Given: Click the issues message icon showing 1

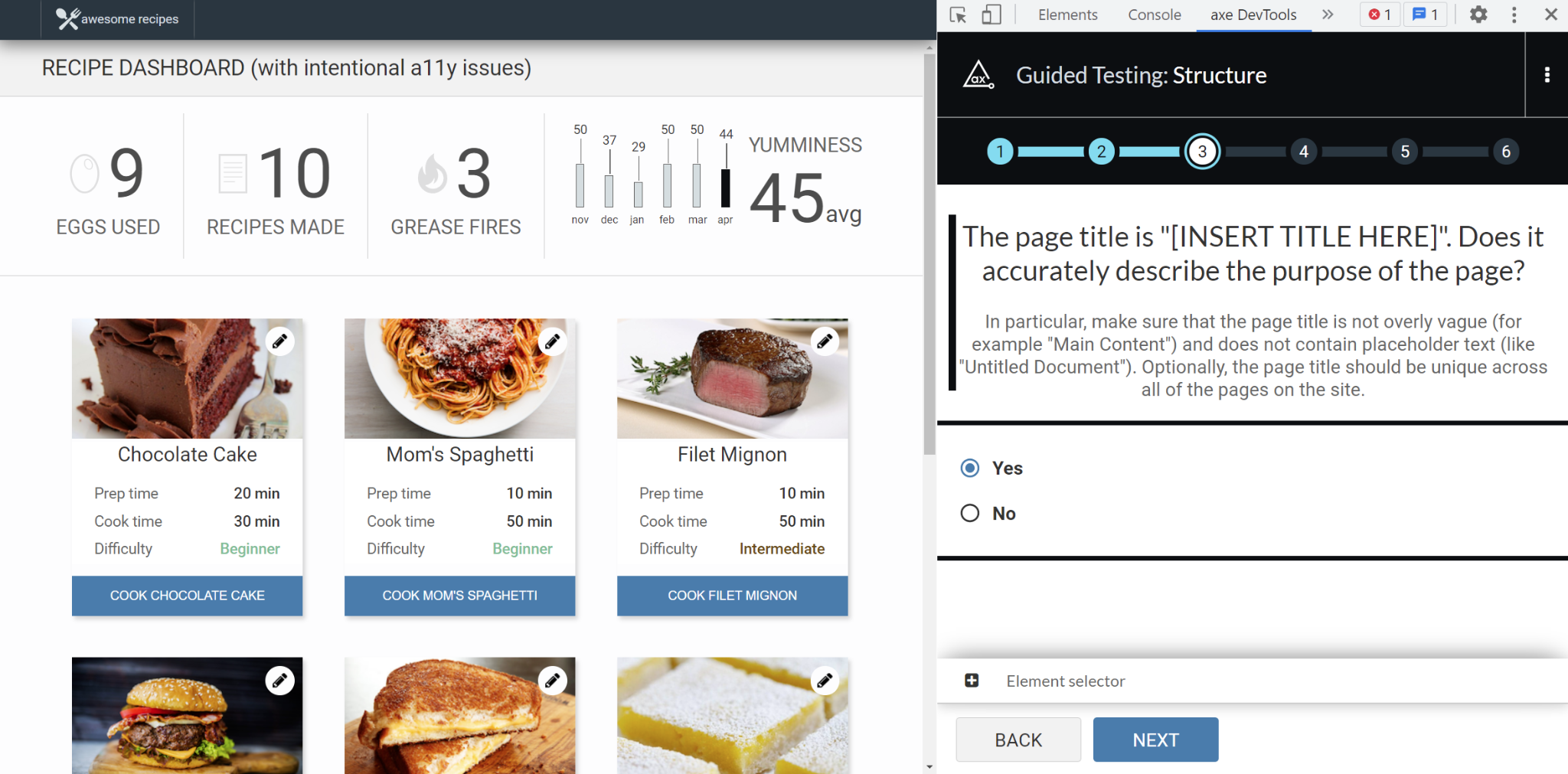Looking at the screenshot, I should click(x=1425, y=14).
